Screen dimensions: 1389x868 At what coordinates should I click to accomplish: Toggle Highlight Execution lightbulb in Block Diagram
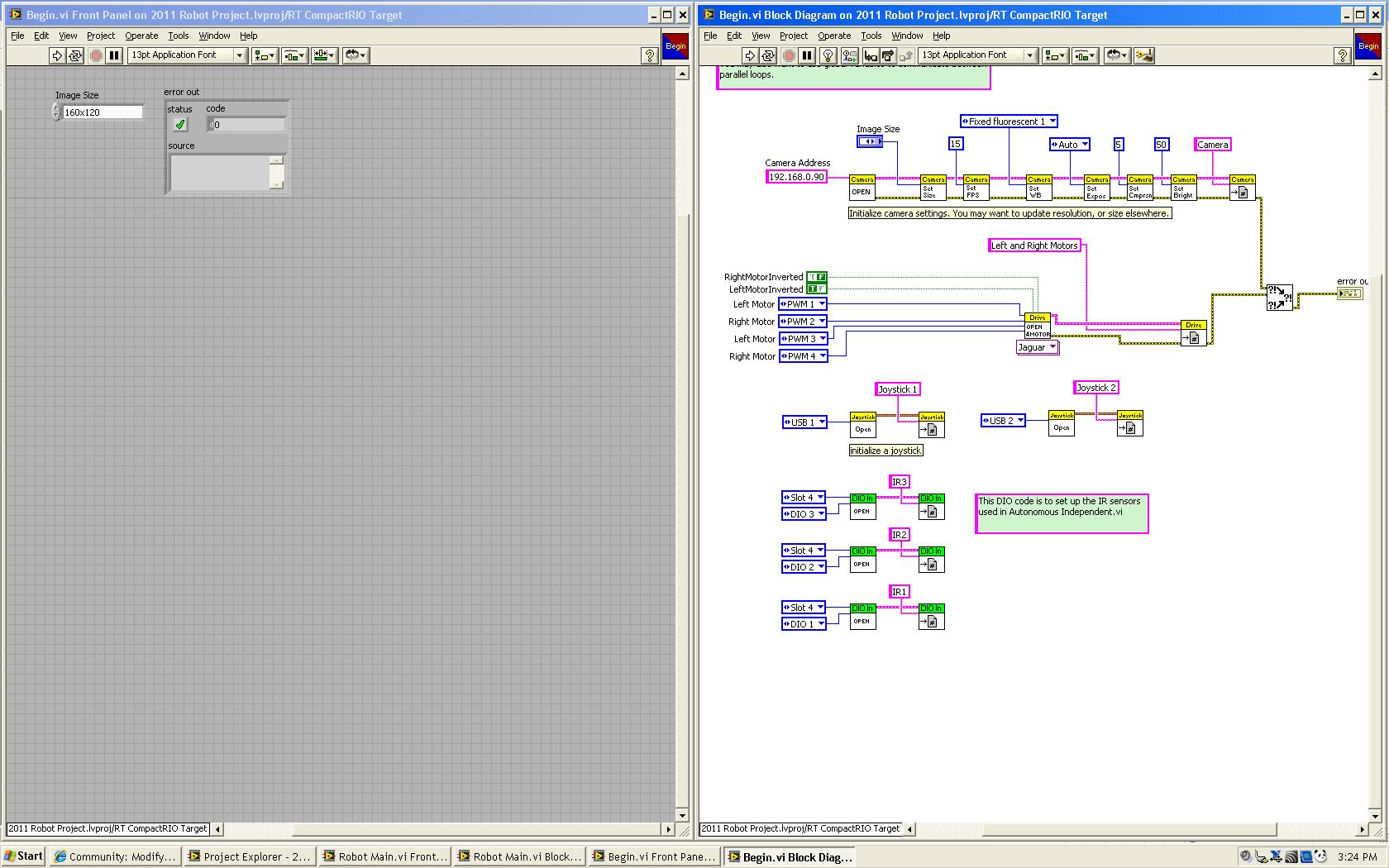coord(828,55)
